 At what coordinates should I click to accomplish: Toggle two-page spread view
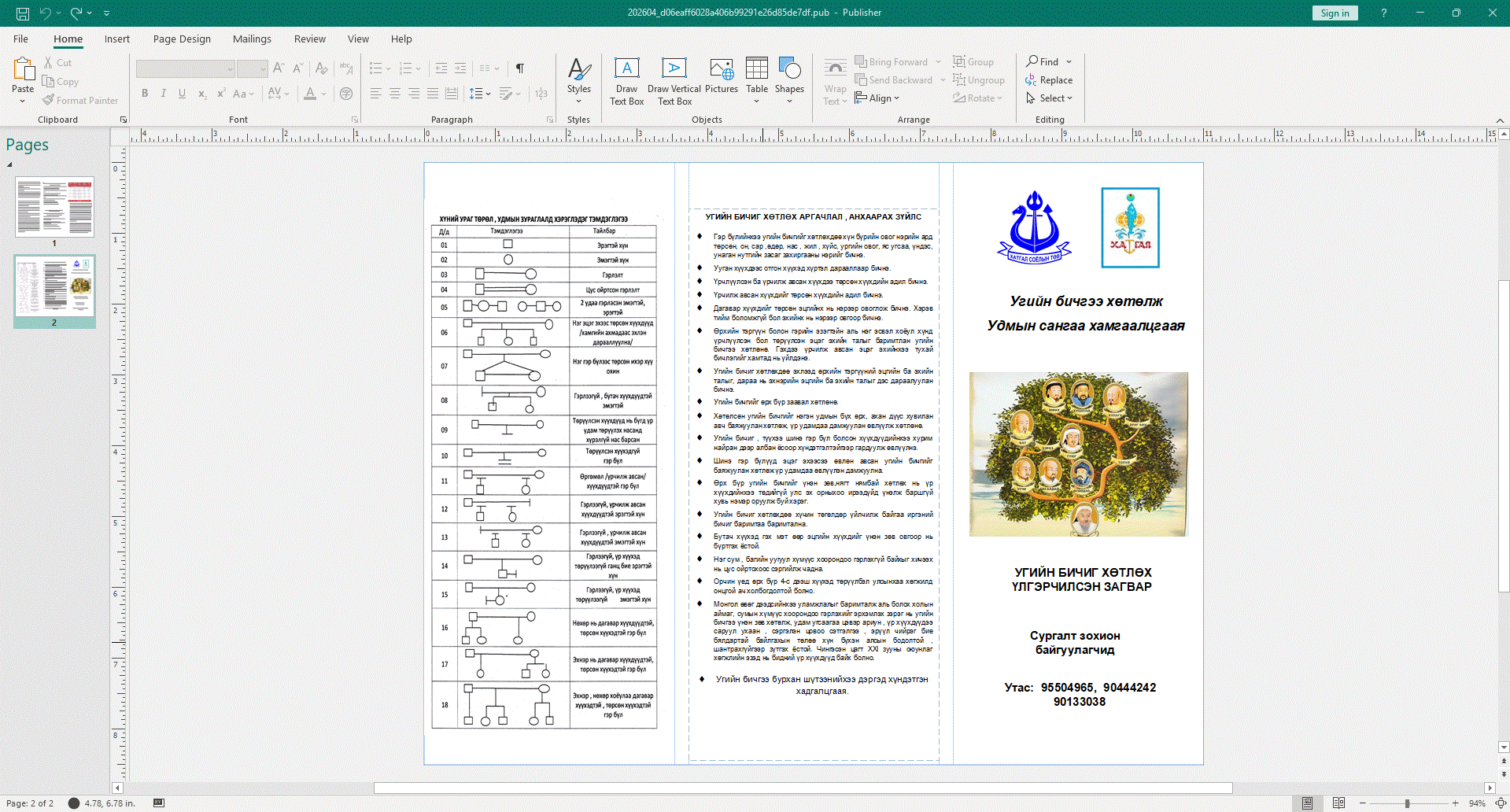[x=1338, y=803]
